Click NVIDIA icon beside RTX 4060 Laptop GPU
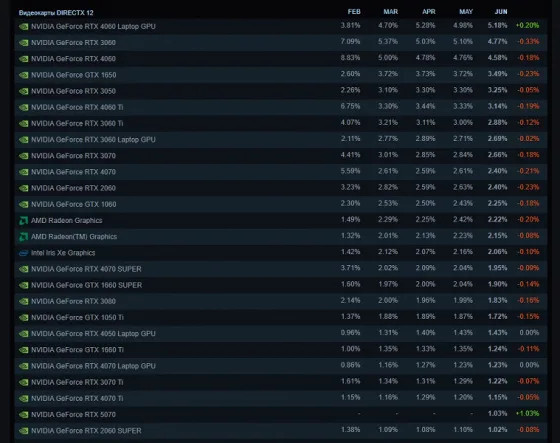This screenshot has width=560, height=443. [24, 27]
